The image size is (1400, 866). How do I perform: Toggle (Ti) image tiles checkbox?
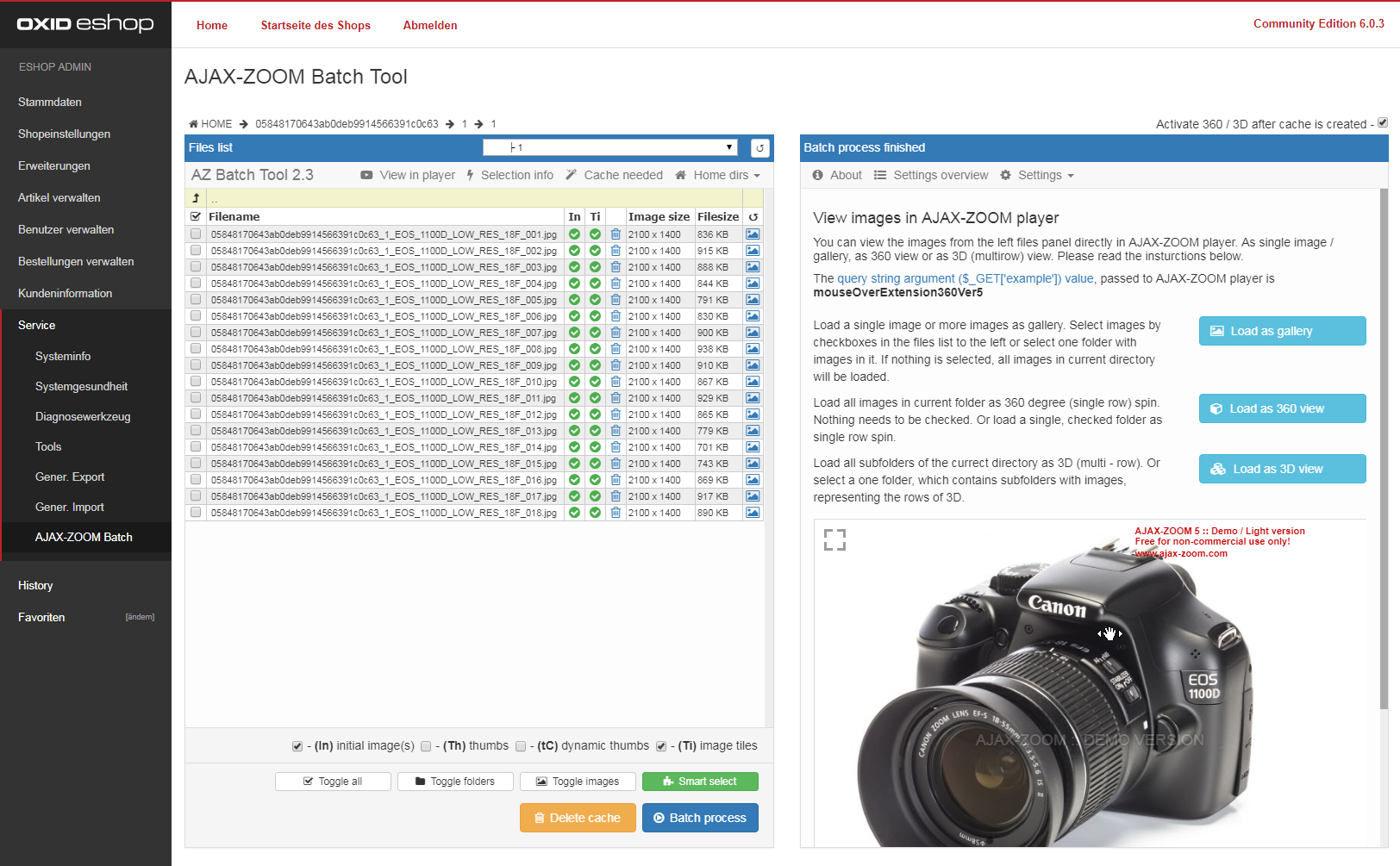point(661,746)
